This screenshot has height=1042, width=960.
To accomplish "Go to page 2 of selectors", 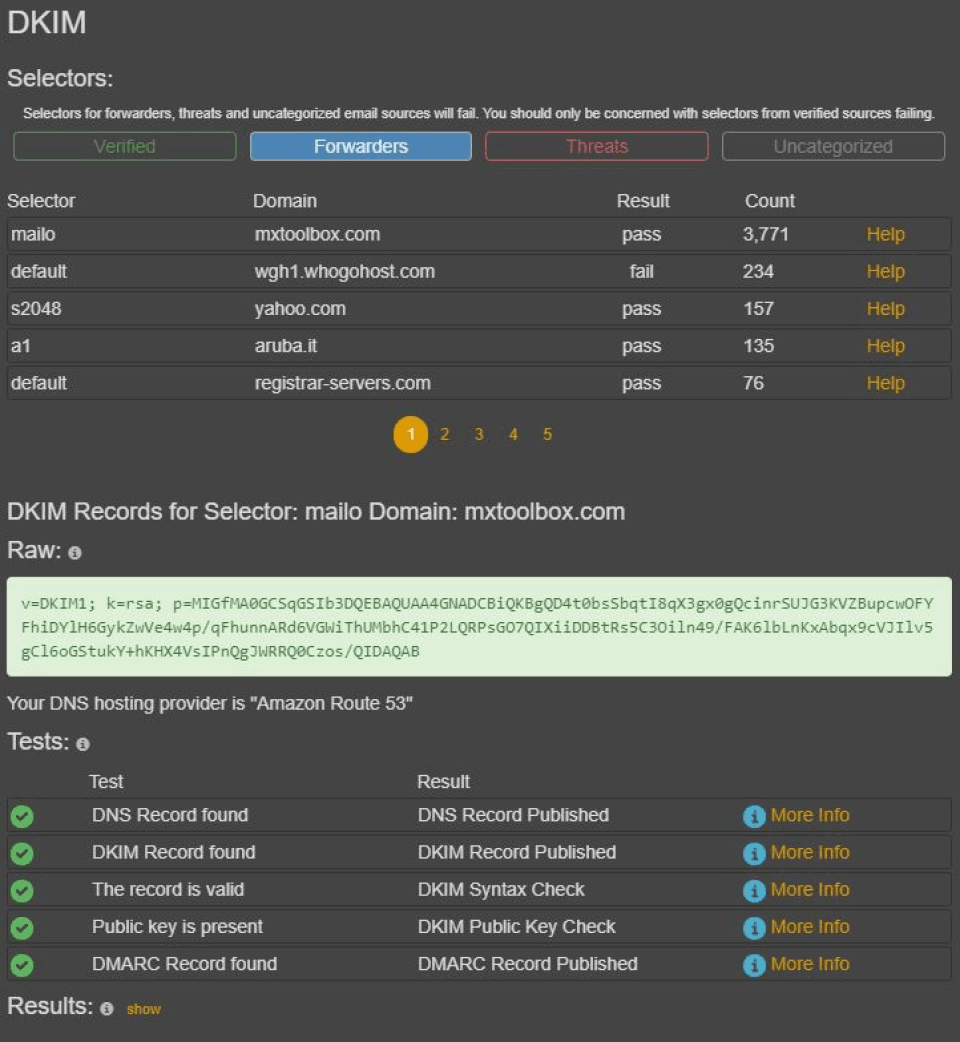I will pyautogui.click(x=445, y=435).
